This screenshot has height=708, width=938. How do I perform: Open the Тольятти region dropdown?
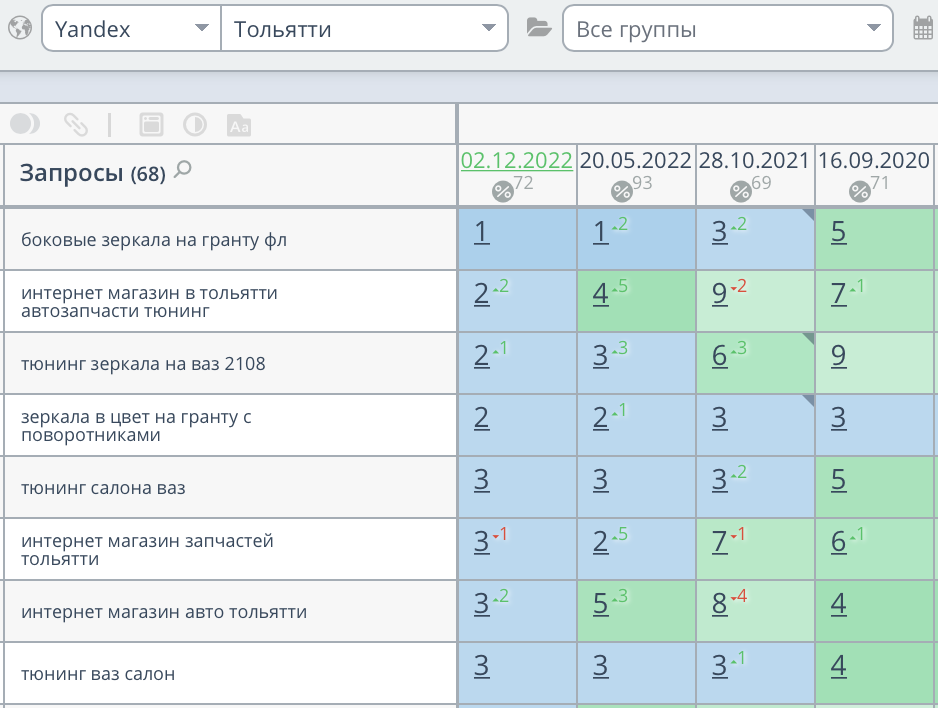pos(364,29)
